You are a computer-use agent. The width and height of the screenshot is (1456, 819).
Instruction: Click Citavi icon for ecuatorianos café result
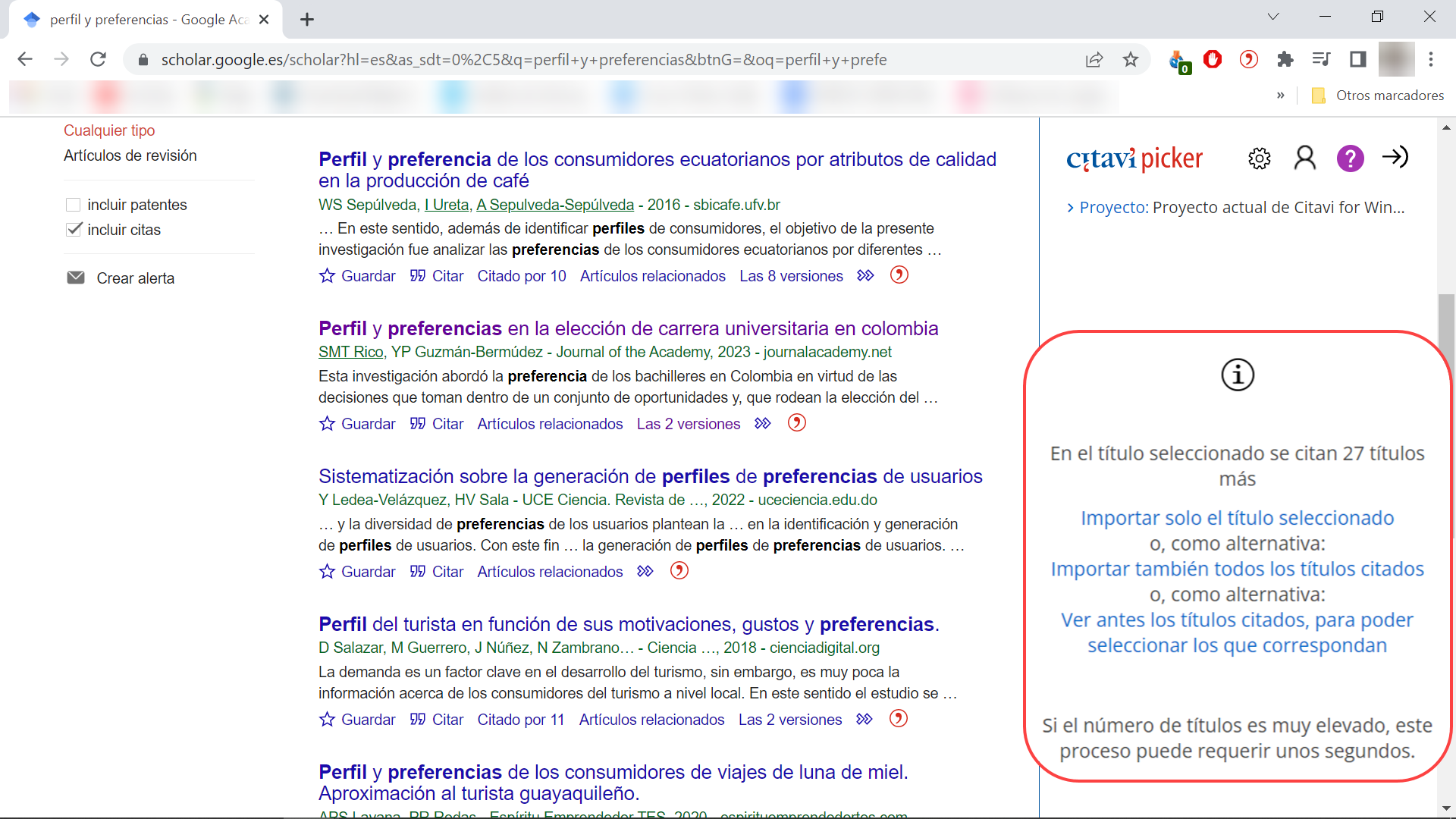point(899,275)
